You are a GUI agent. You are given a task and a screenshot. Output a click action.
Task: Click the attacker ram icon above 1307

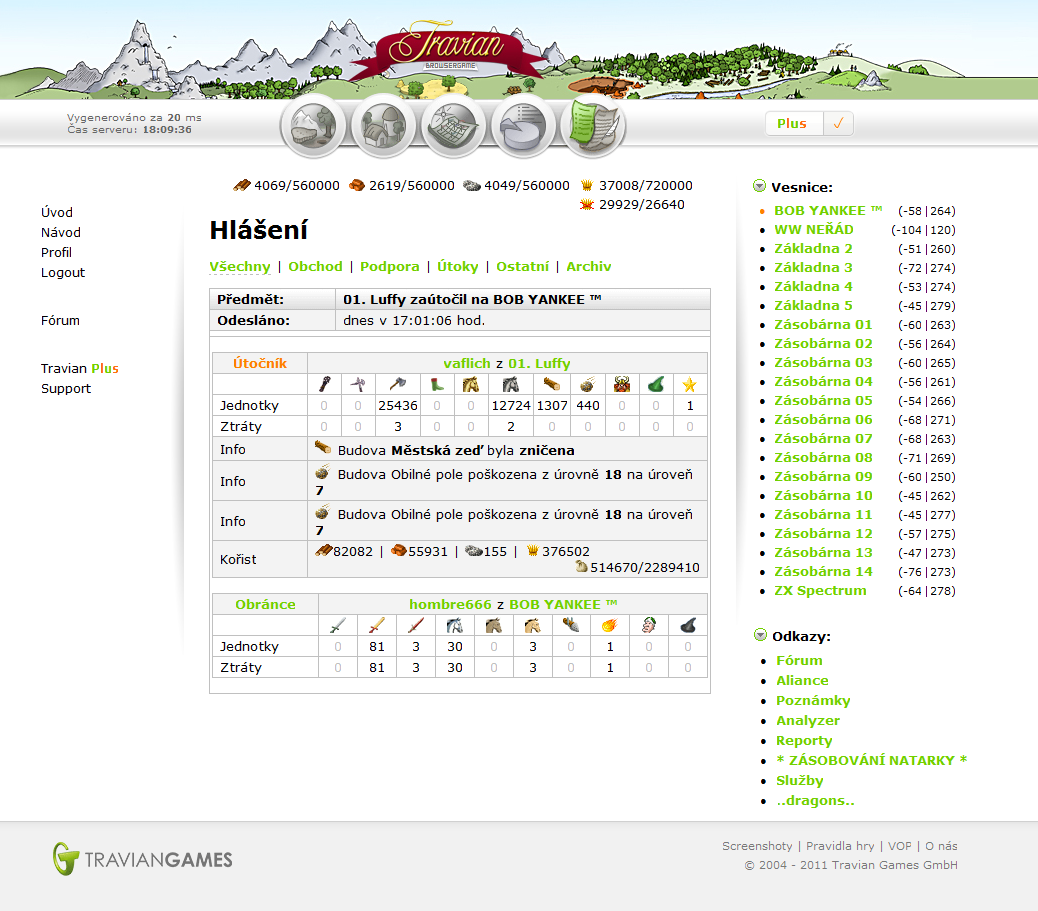tap(551, 384)
